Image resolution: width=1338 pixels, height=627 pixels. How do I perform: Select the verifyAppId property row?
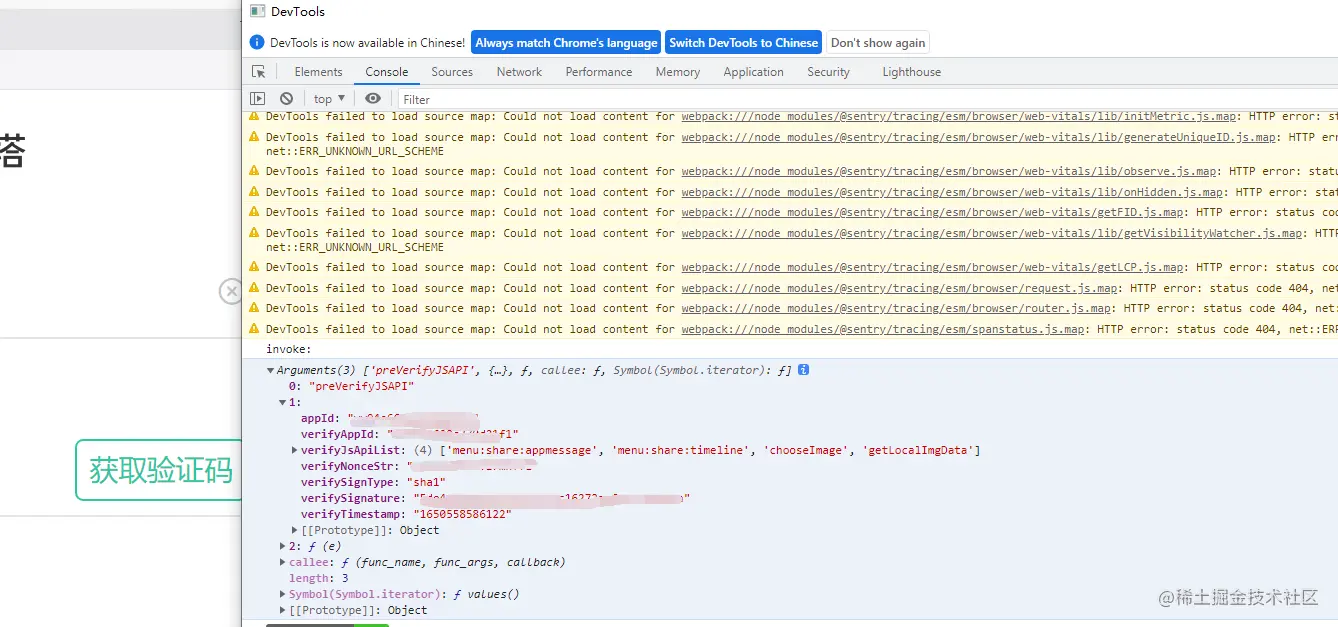(410, 434)
